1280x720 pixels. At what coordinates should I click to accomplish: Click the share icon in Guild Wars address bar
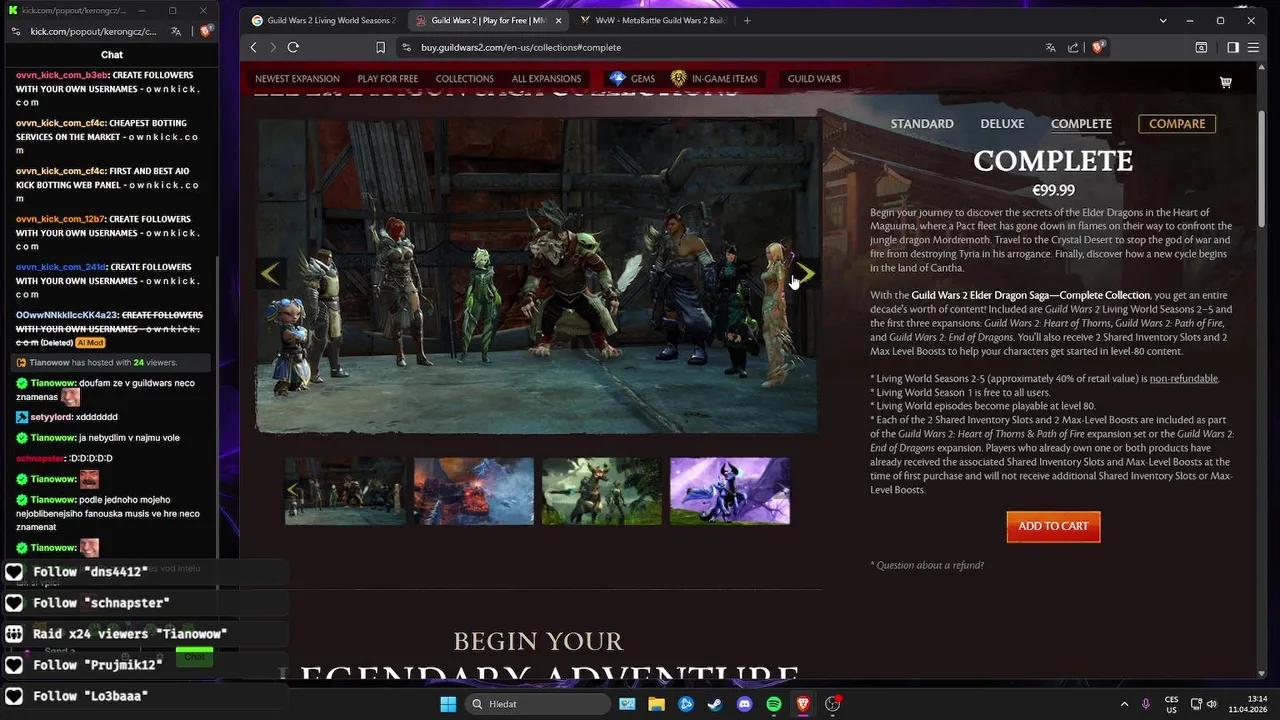pyautogui.click(x=1073, y=47)
